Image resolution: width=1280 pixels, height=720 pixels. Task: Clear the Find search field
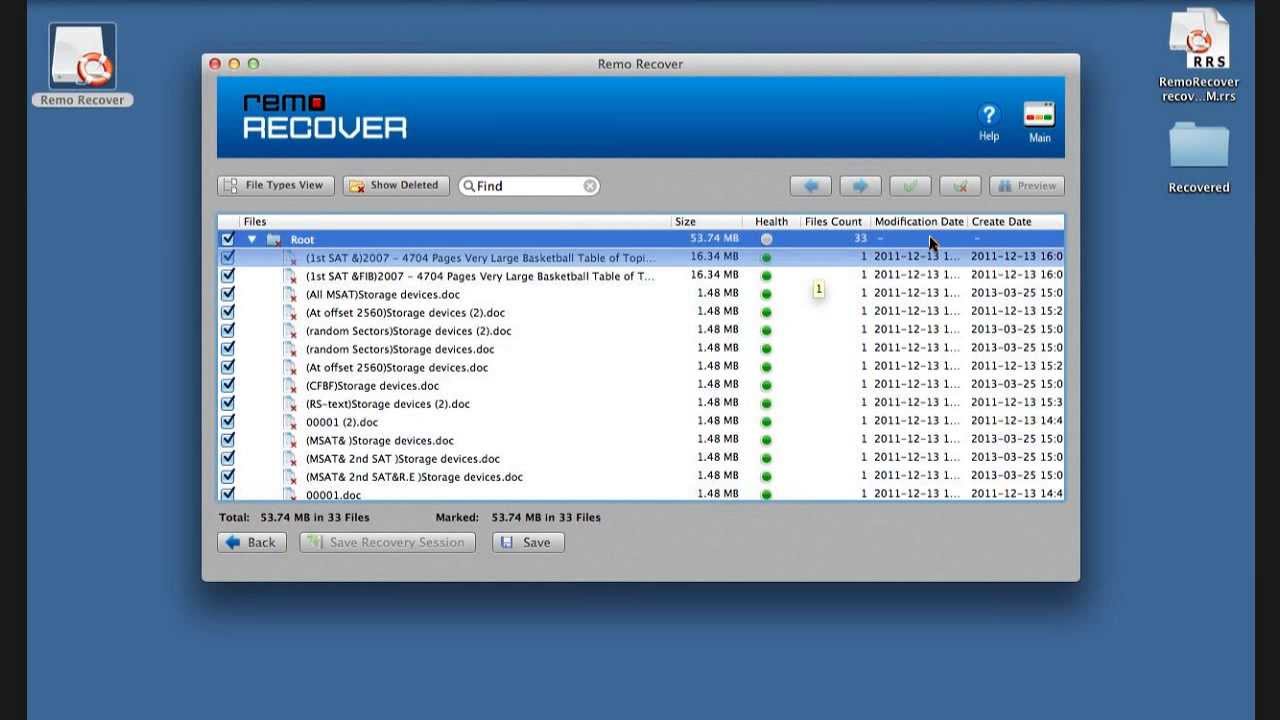point(590,186)
